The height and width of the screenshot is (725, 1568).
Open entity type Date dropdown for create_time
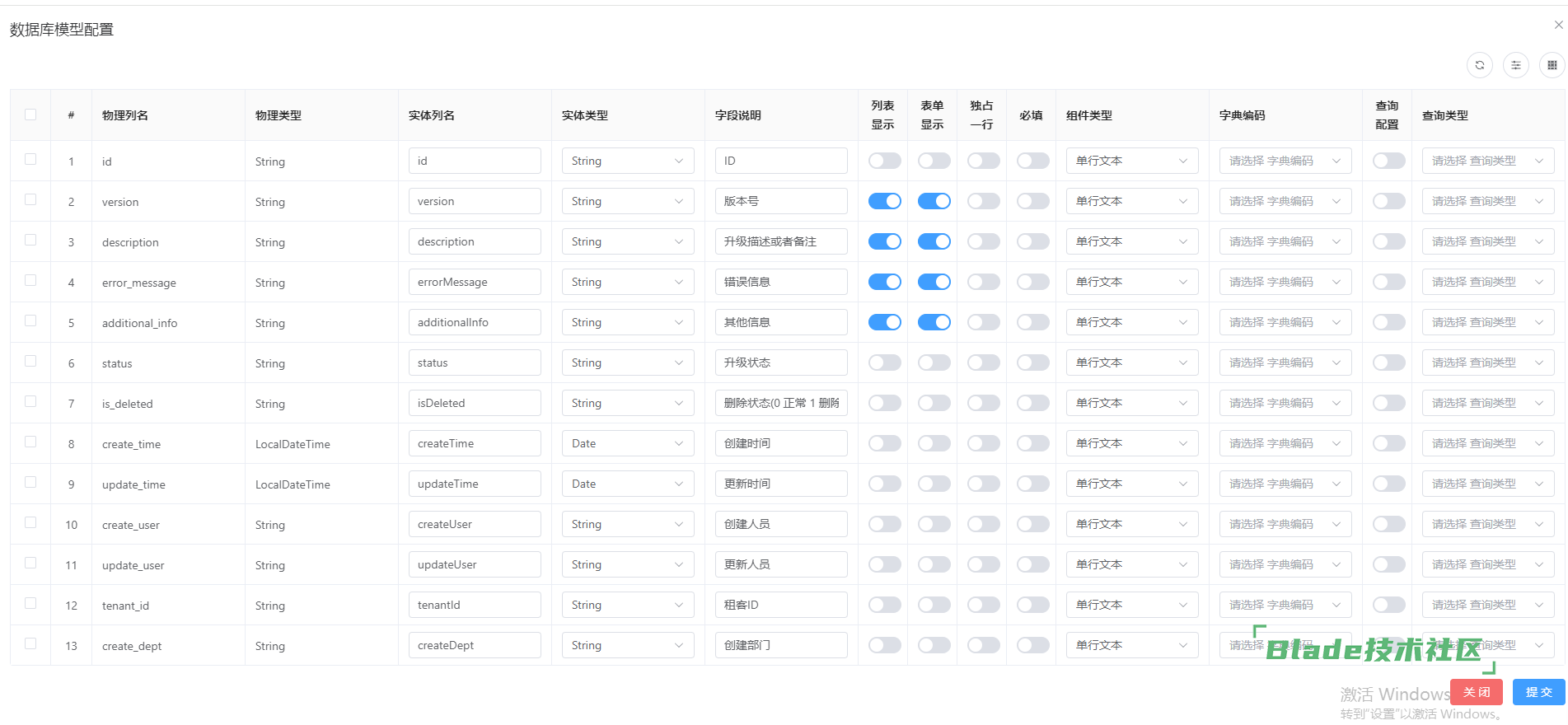click(628, 443)
